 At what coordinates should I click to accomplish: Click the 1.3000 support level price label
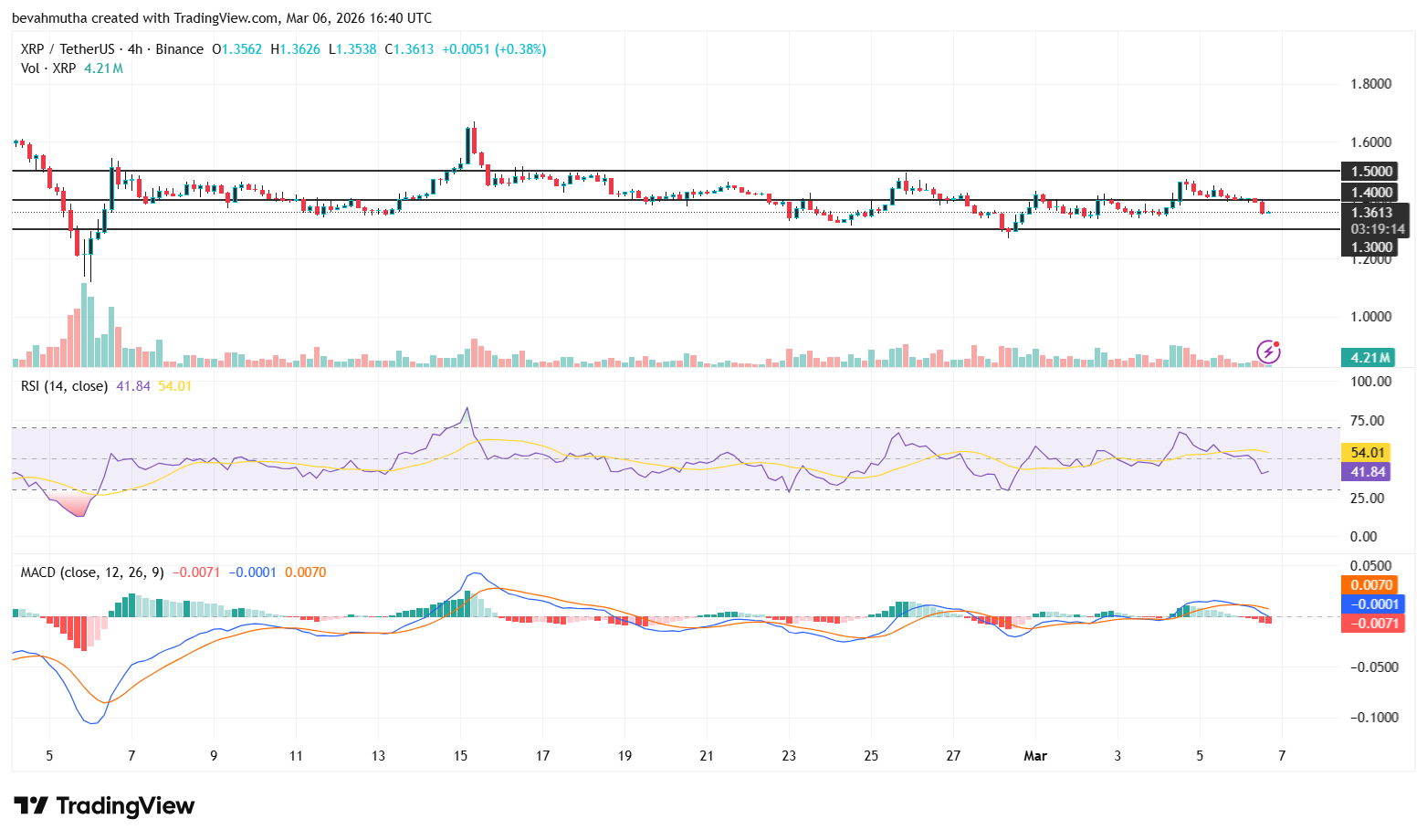point(1369,248)
